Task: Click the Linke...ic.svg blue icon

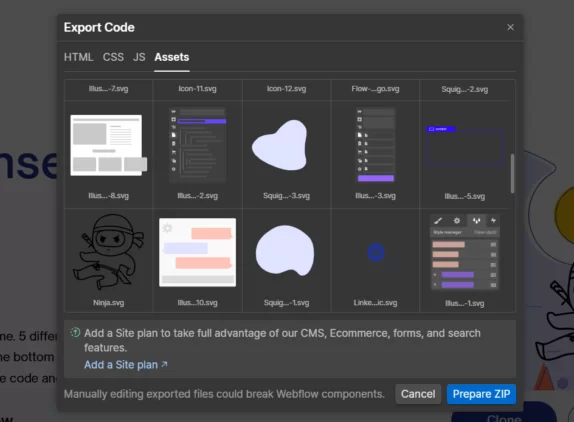Action: pos(376,253)
